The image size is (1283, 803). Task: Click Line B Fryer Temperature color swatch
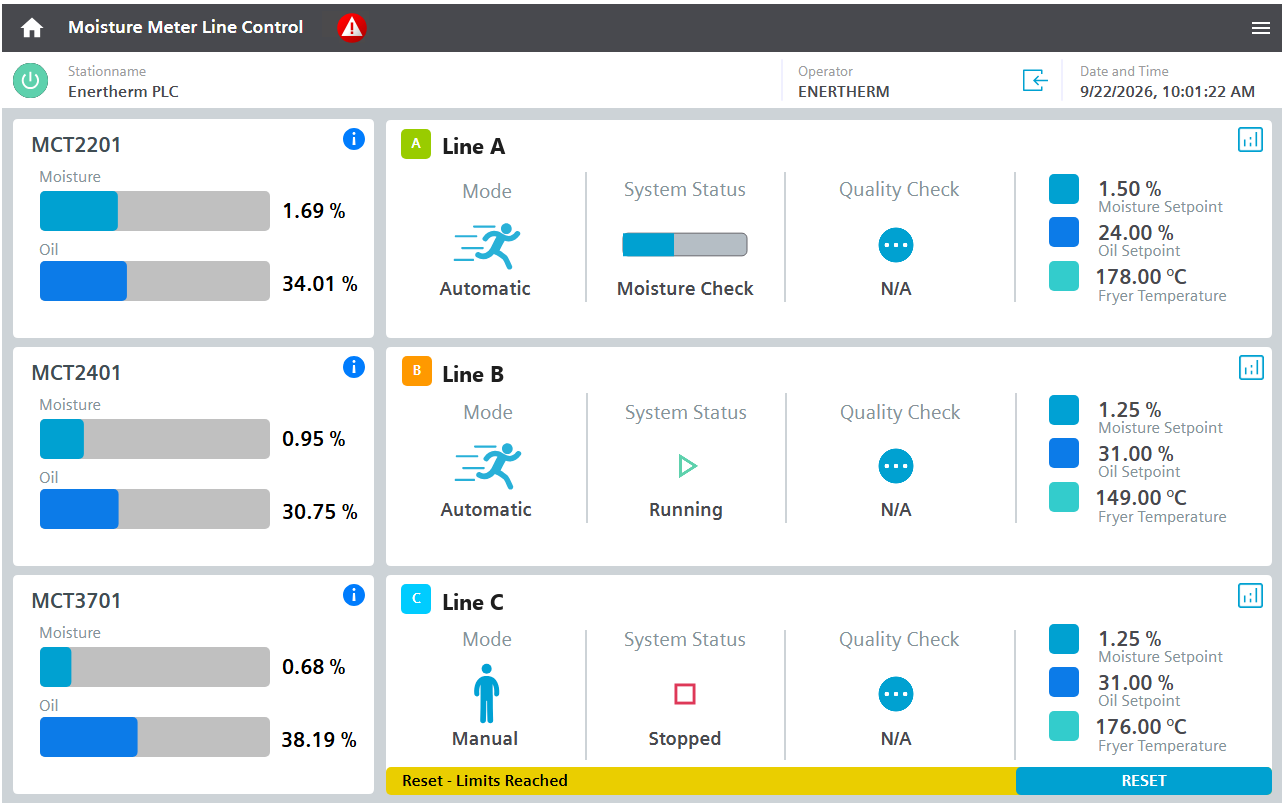click(1064, 497)
